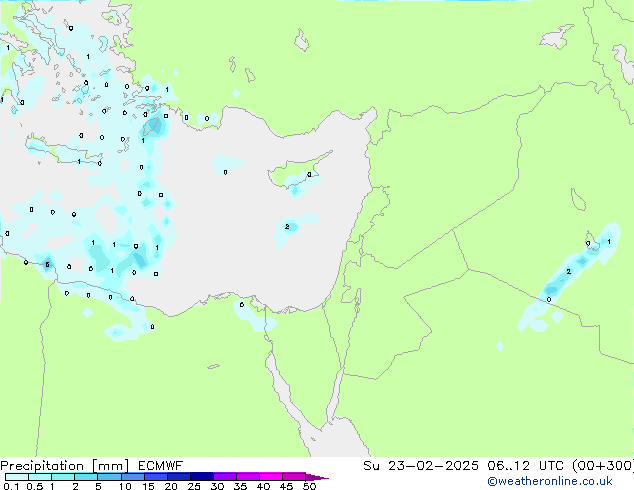This screenshot has height=490, width=634.
Task: Click the island of Cyprus on the map
Action: point(297,172)
